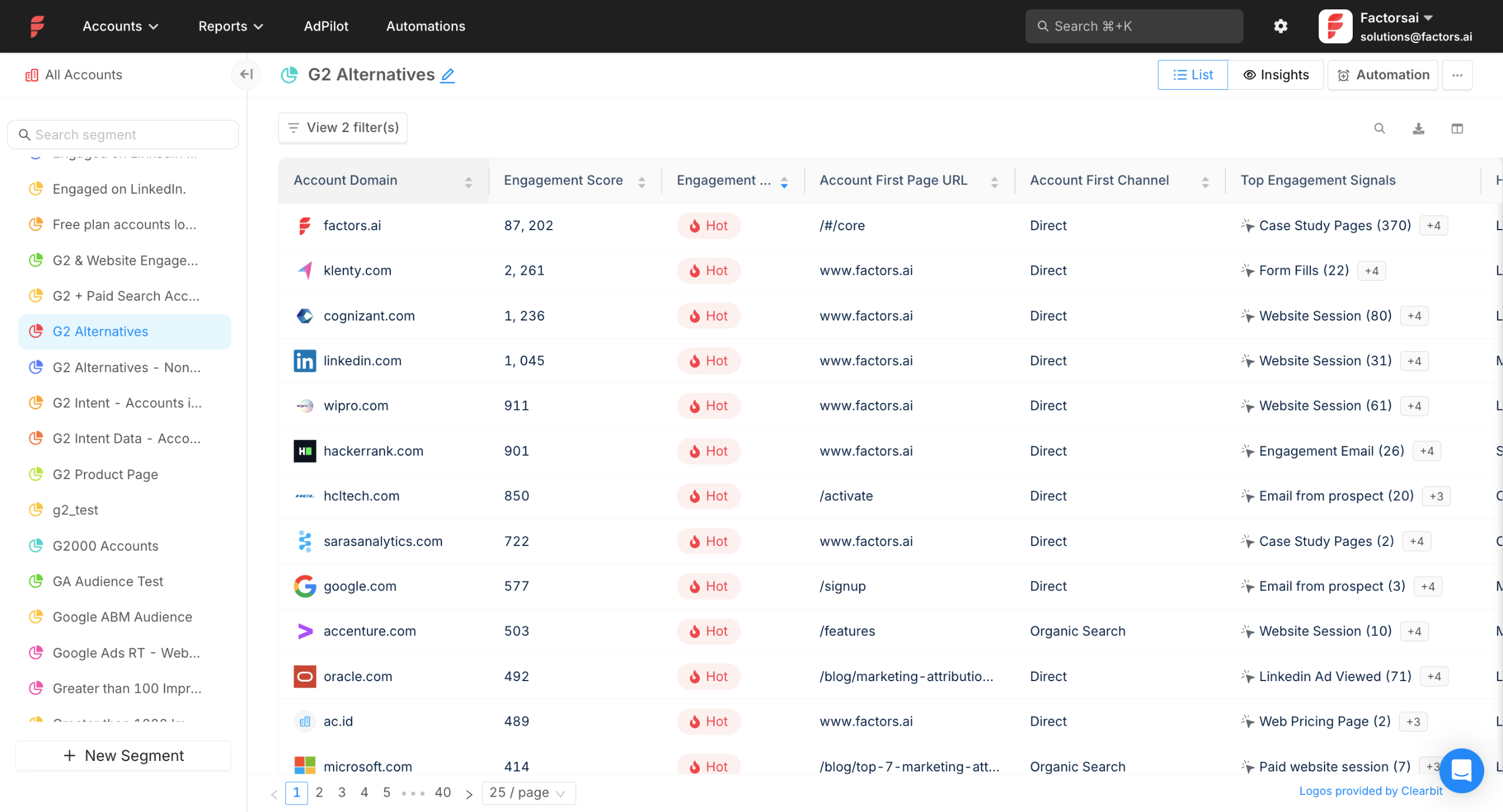Screen dimensions: 1503x812
Task: Sort the table by Engagement Score
Action: [x=641, y=180]
